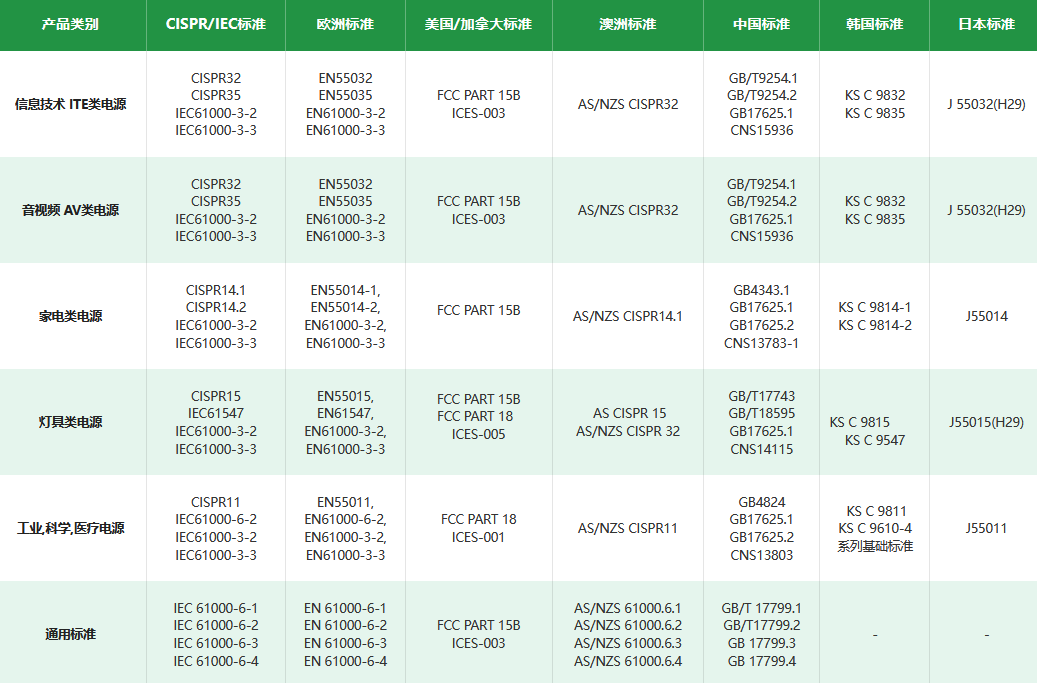Image resolution: width=1037 pixels, height=683 pixels.
Task: Select the 信息技术 ITE类电源 row label
Action: pyautogui.click(x=70, y=104)
